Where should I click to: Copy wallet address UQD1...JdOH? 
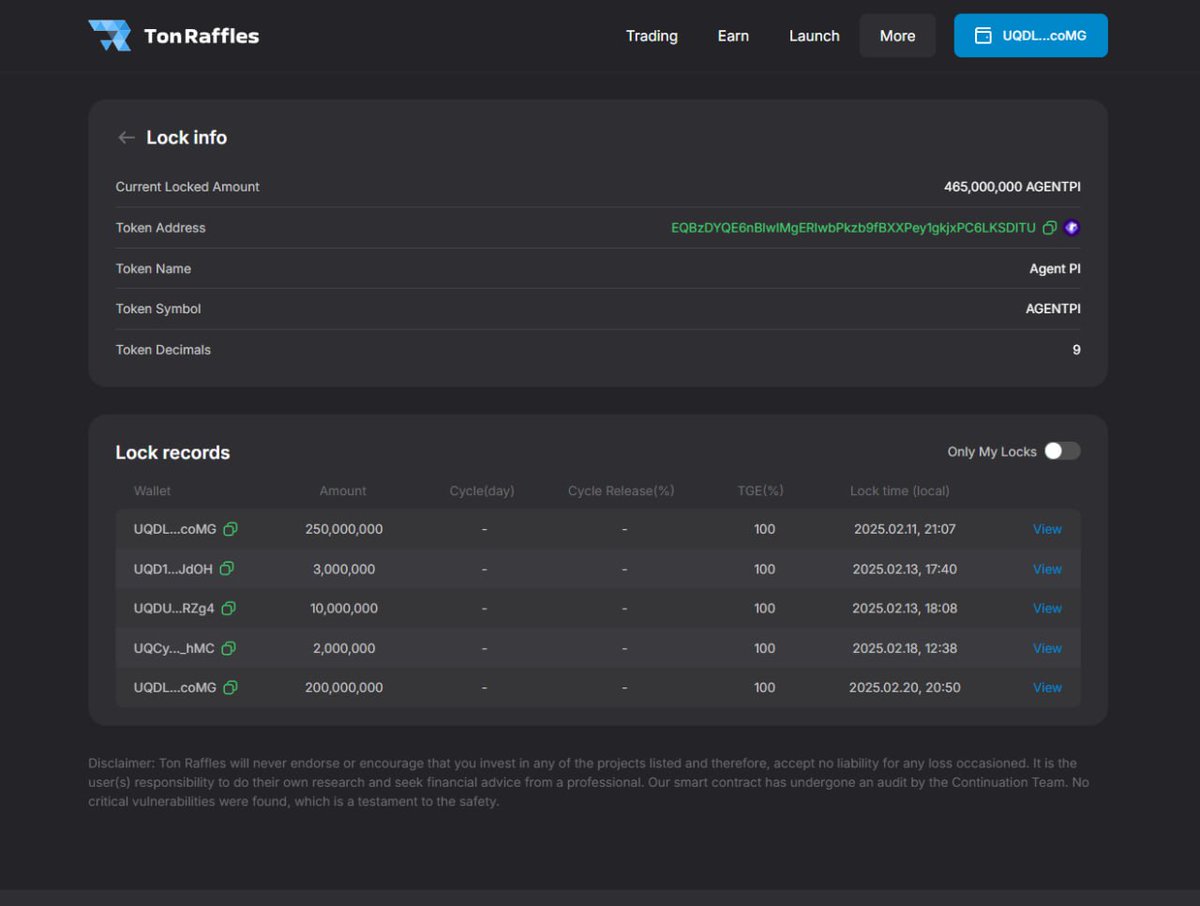[x=227, y=569]
